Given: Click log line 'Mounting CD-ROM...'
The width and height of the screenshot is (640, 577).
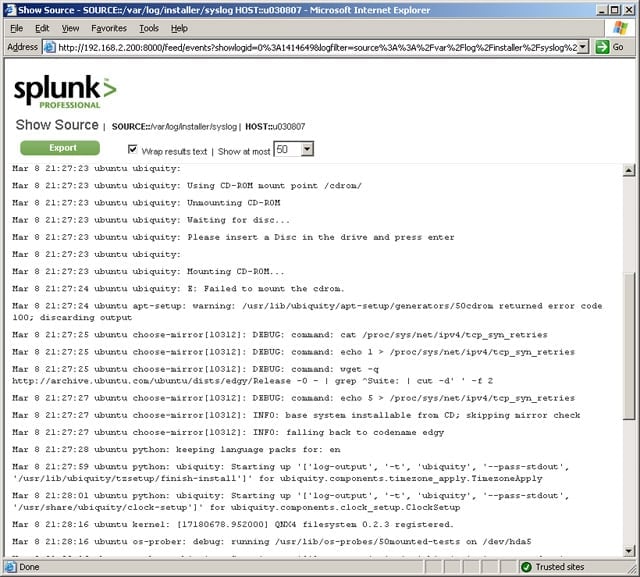Looking at the screenshot, I should pos(148,271).
